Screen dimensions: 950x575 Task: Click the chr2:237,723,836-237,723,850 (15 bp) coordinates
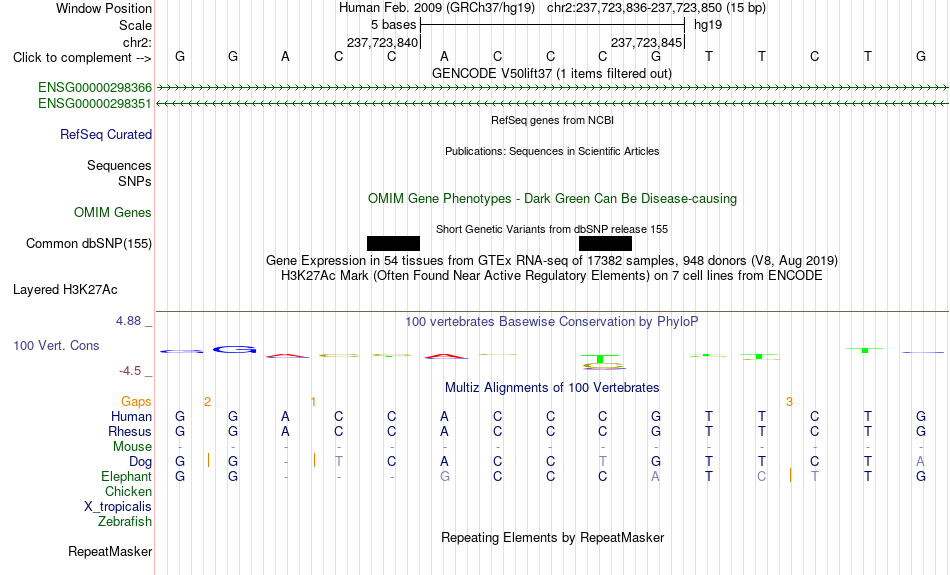pyautogui.click(x=656, y=8)
